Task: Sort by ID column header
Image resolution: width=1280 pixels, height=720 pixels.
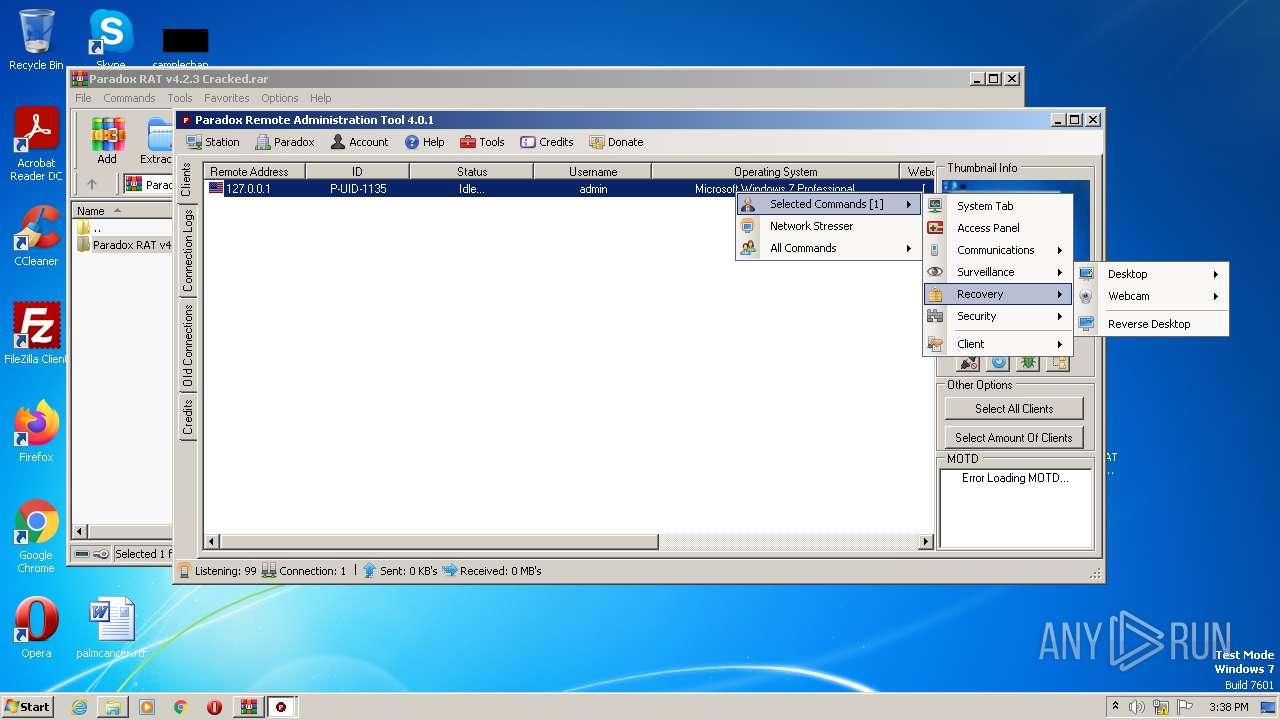Action: tap(357, 171)
